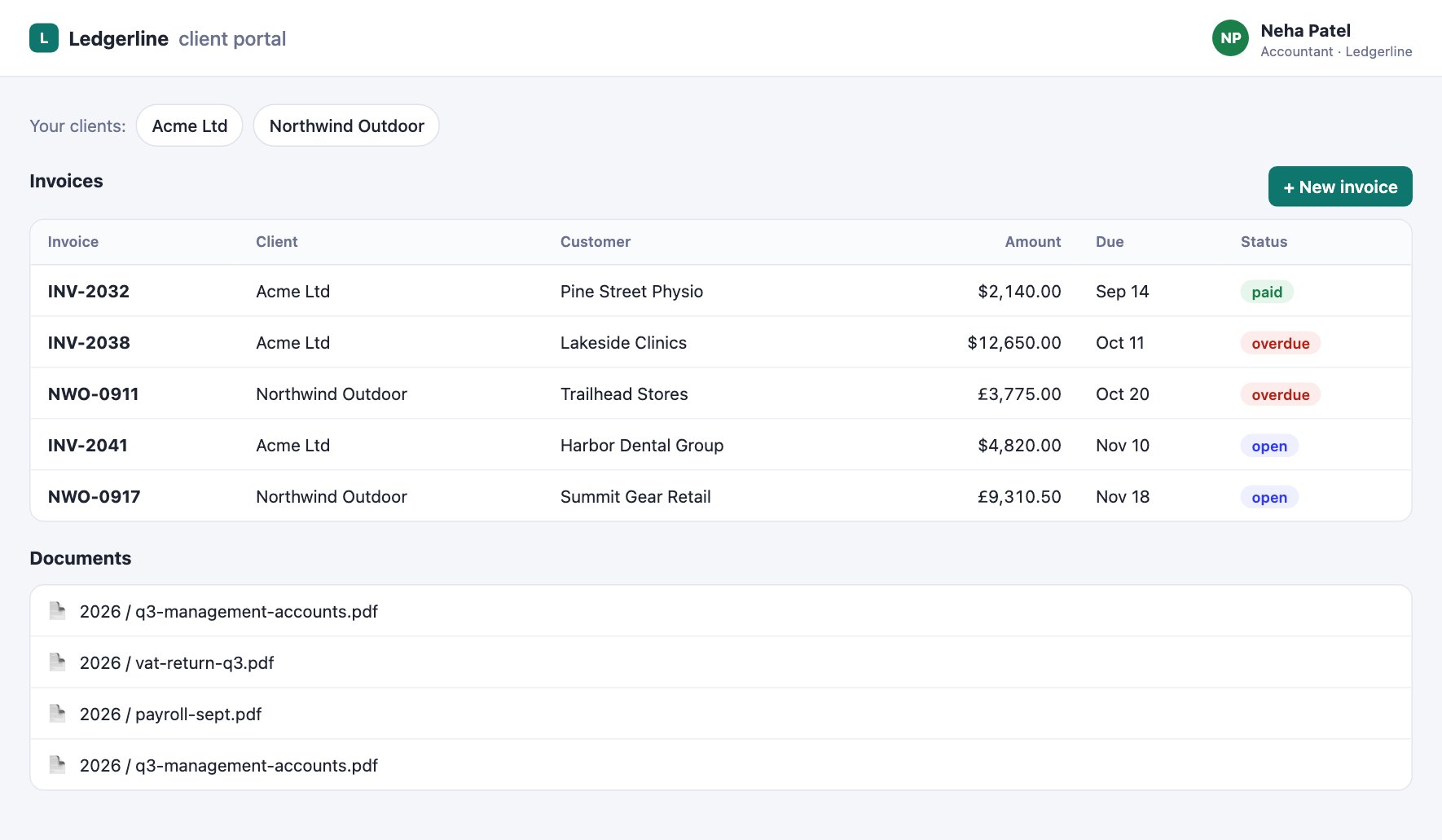Screen dimensions: 1442x840
Task: Select customer Summit Gear Retail
Action: click(635, 496)
